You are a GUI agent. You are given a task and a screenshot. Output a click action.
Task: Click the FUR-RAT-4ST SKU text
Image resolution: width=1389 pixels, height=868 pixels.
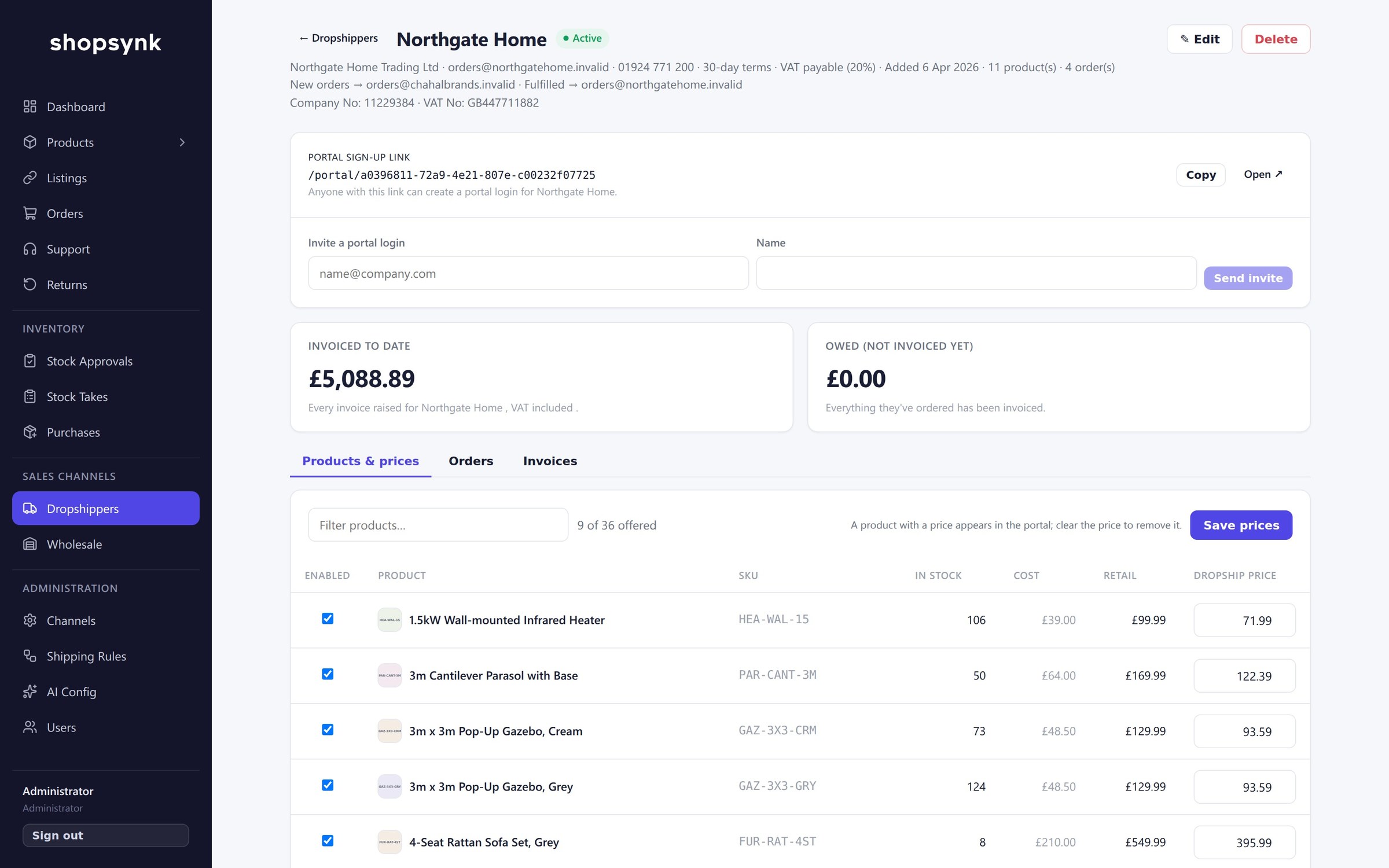pos(777,841)
